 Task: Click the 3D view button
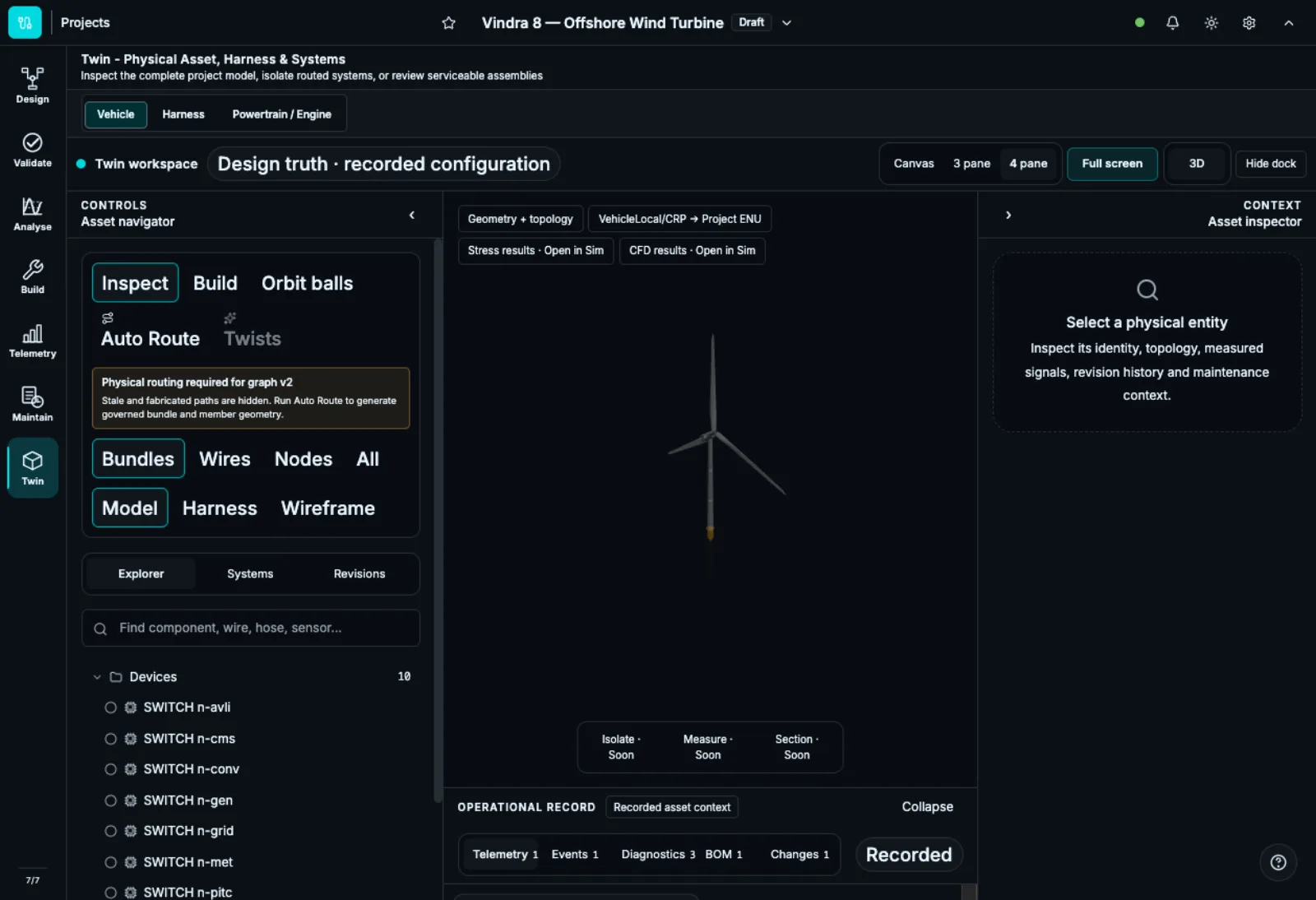click(1197, 164)
